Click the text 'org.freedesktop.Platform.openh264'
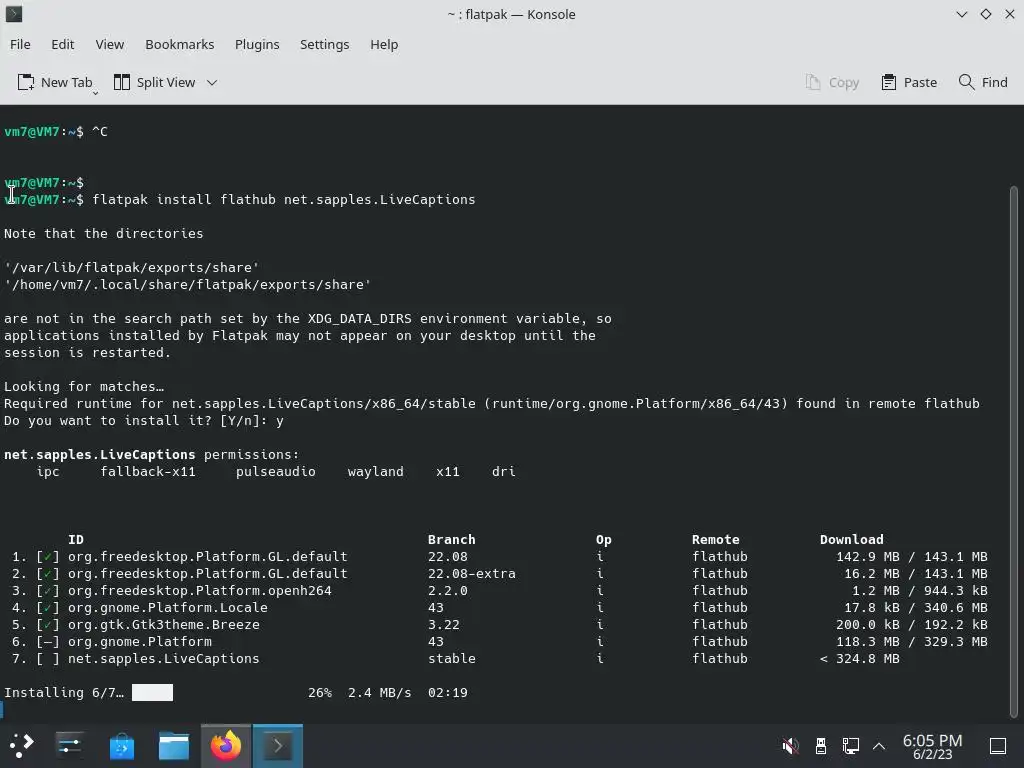Screen dimensions: 1024x768 click(200, 590)
